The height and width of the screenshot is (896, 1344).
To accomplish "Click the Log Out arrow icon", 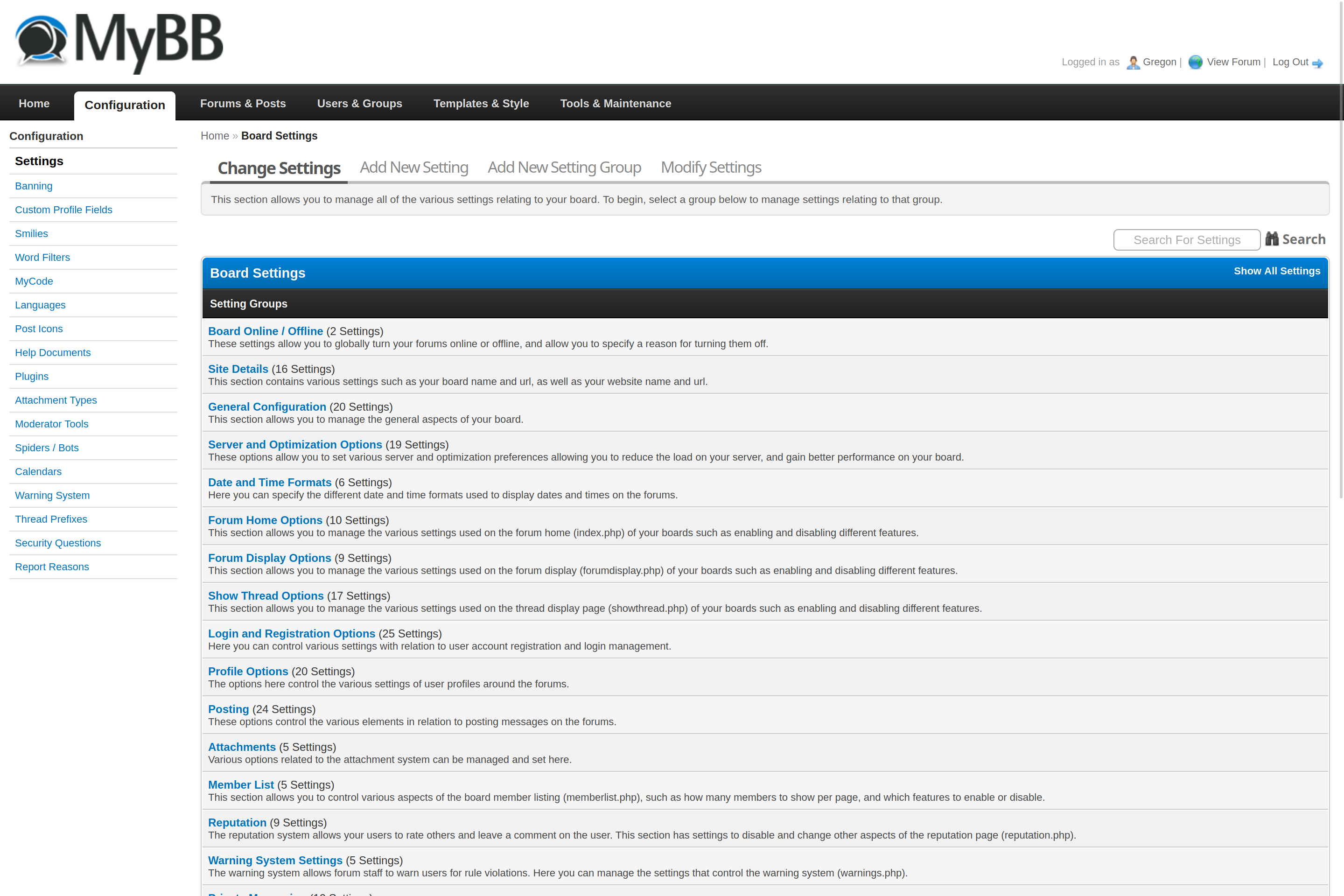I will coord(1318,63).
